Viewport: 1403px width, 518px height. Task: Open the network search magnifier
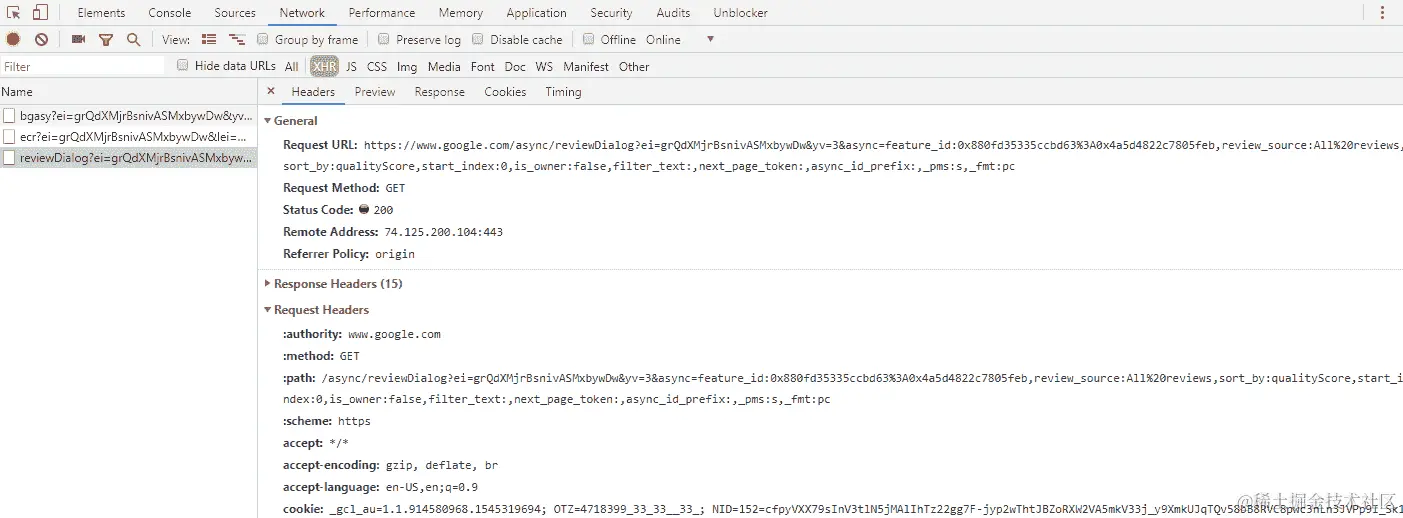(x=133, y=40)
